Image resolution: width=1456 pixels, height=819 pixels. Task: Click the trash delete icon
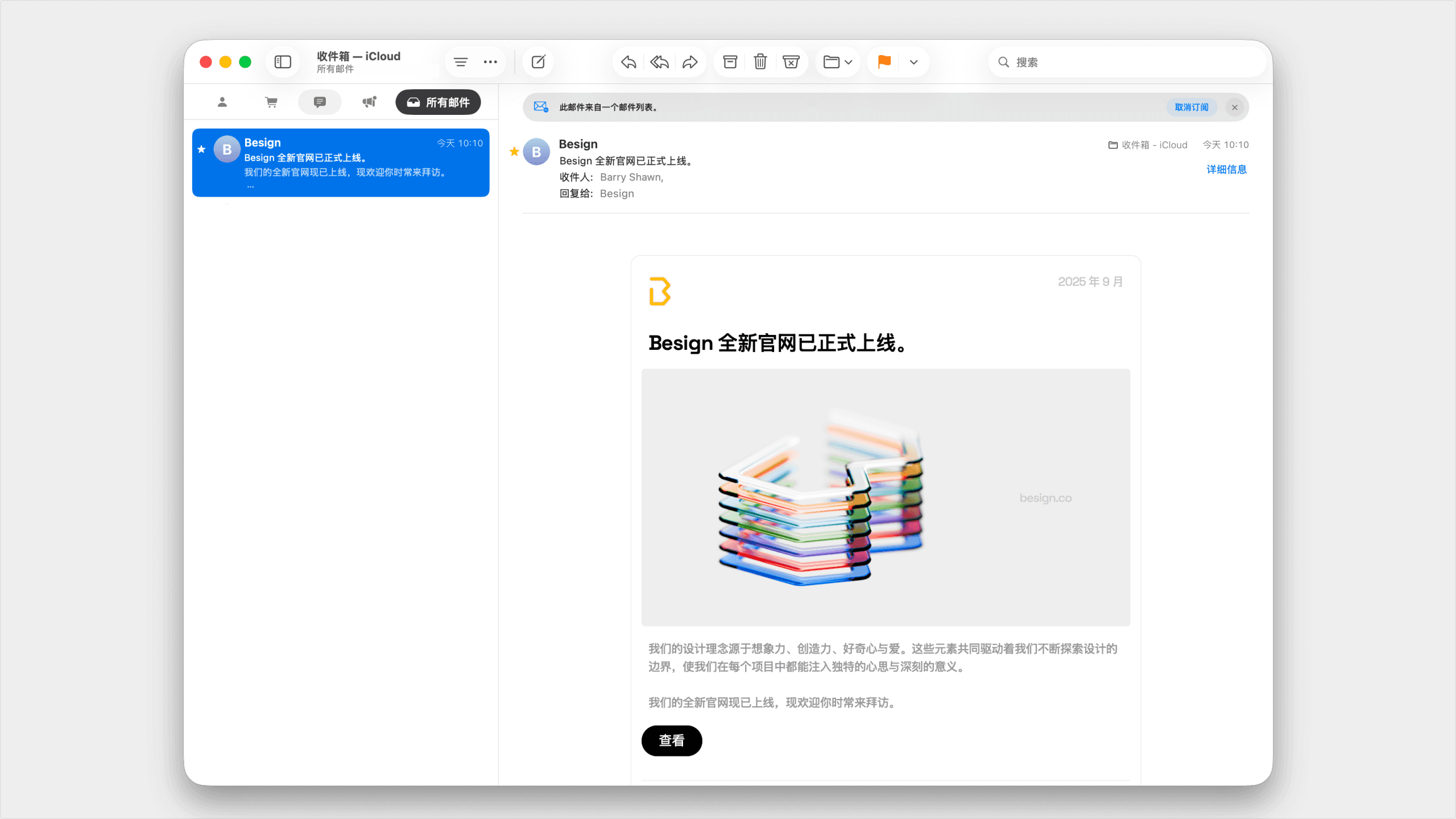760,62
